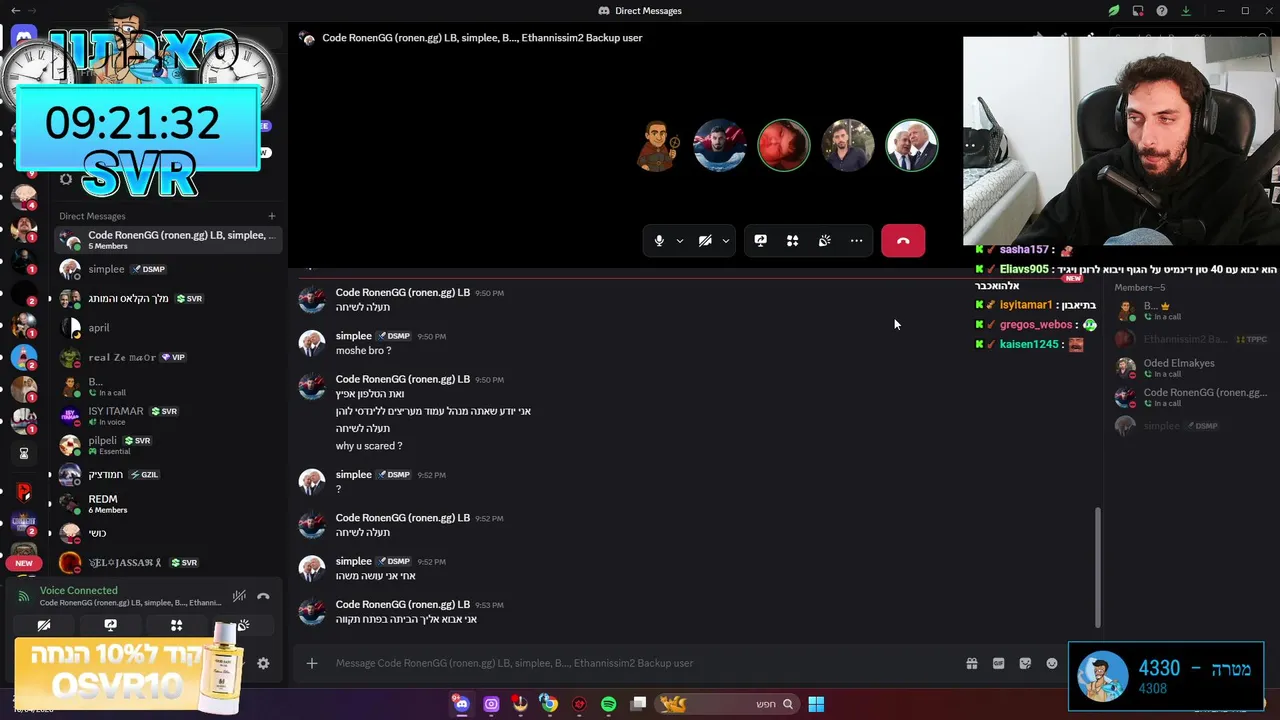Viewport: 1280px width, 720px height.
Task: Click the green leaf icon in title bar
Action: tap(1113, 11)
